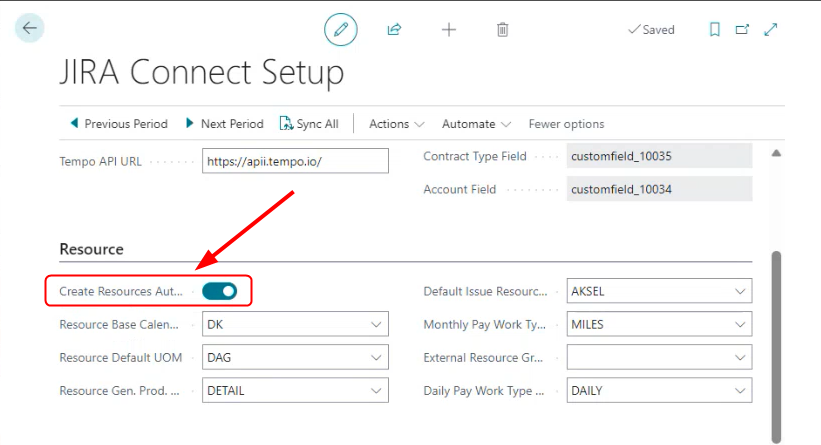Click the scroll up arrow

(x=776, y=153)
